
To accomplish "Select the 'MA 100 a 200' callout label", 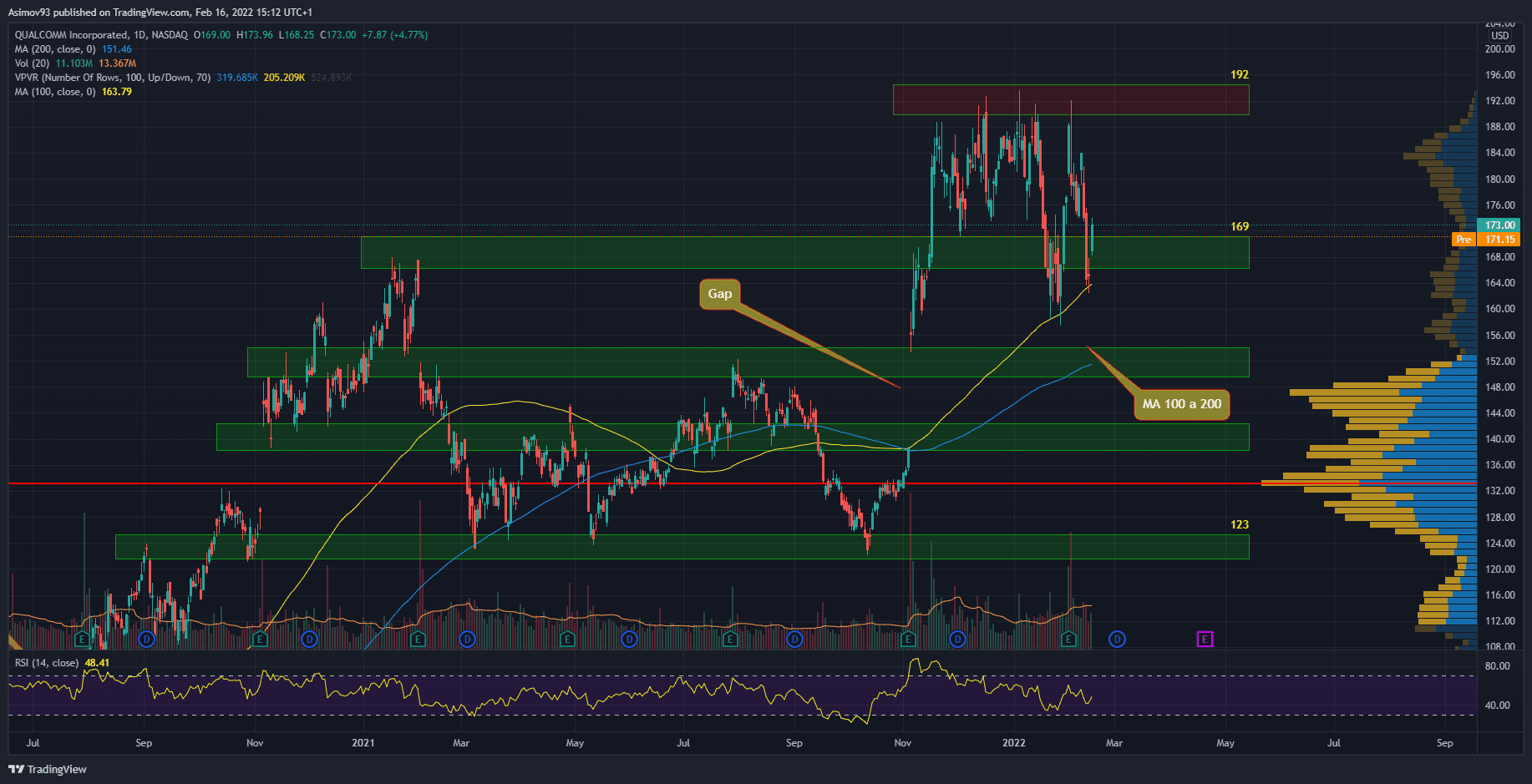I will [1181, 404].
